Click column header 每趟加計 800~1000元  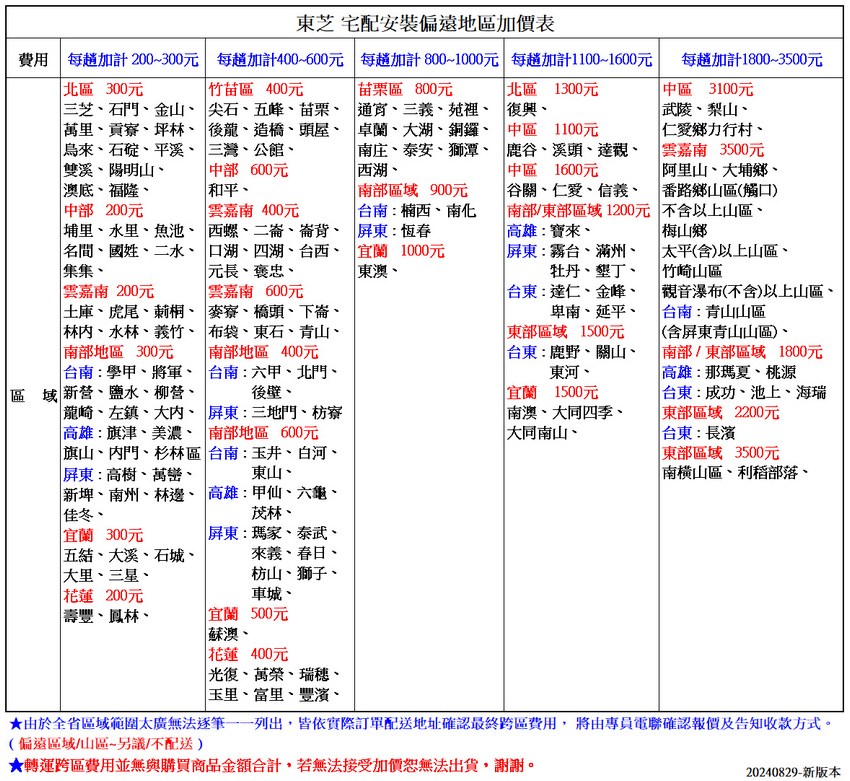(x=429, y=59)
